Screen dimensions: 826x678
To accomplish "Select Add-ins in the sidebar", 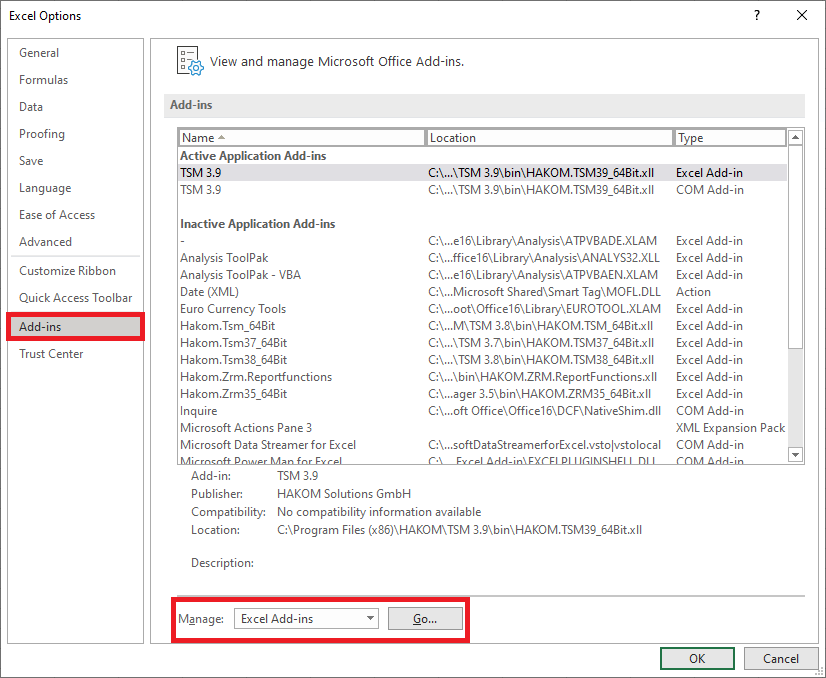I will click(x=76, y=327).
